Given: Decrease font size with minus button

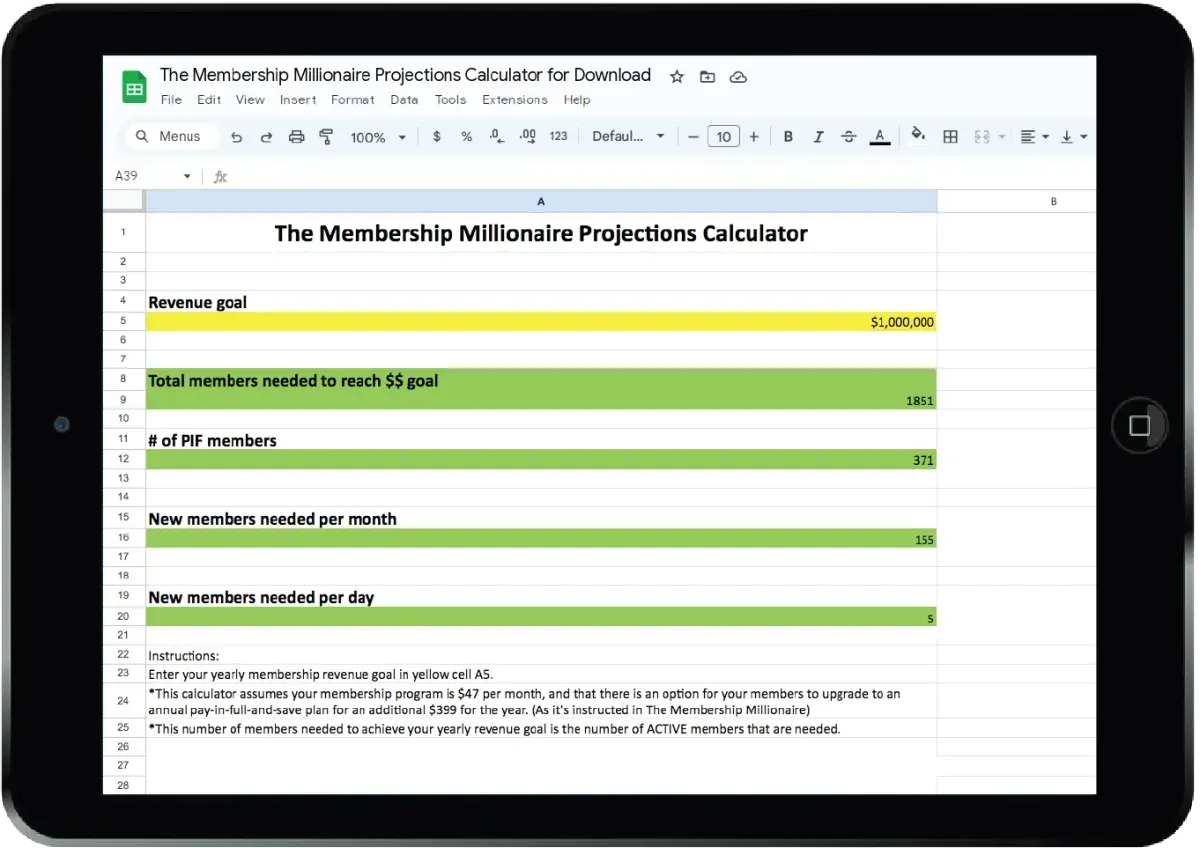Looking at the screenshot, I should 693,137.
